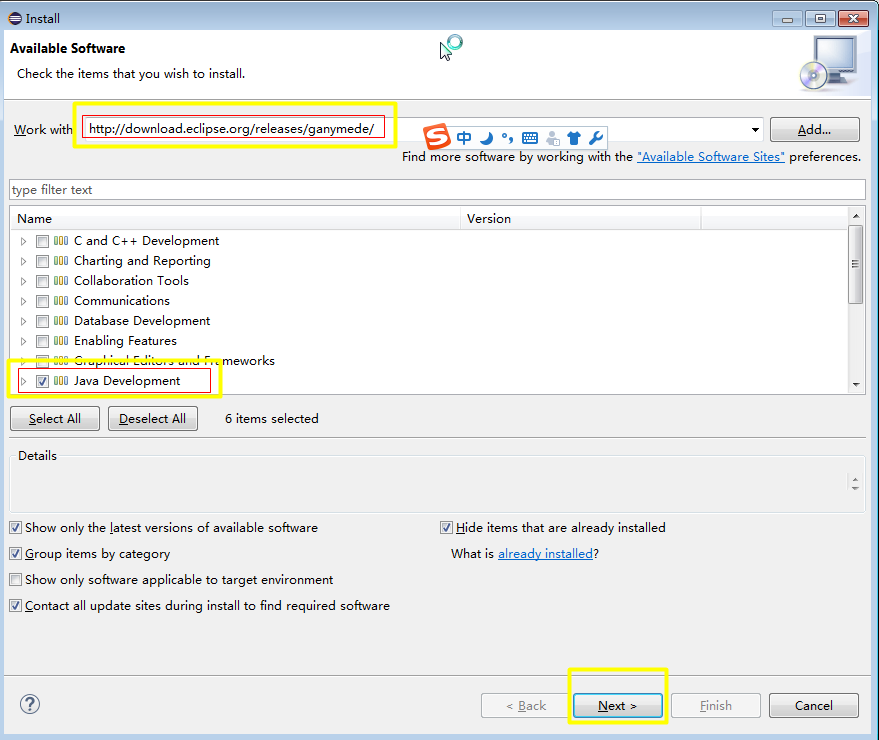
Task: Click the software list scrollbar thumb
Action: [855, 264]
